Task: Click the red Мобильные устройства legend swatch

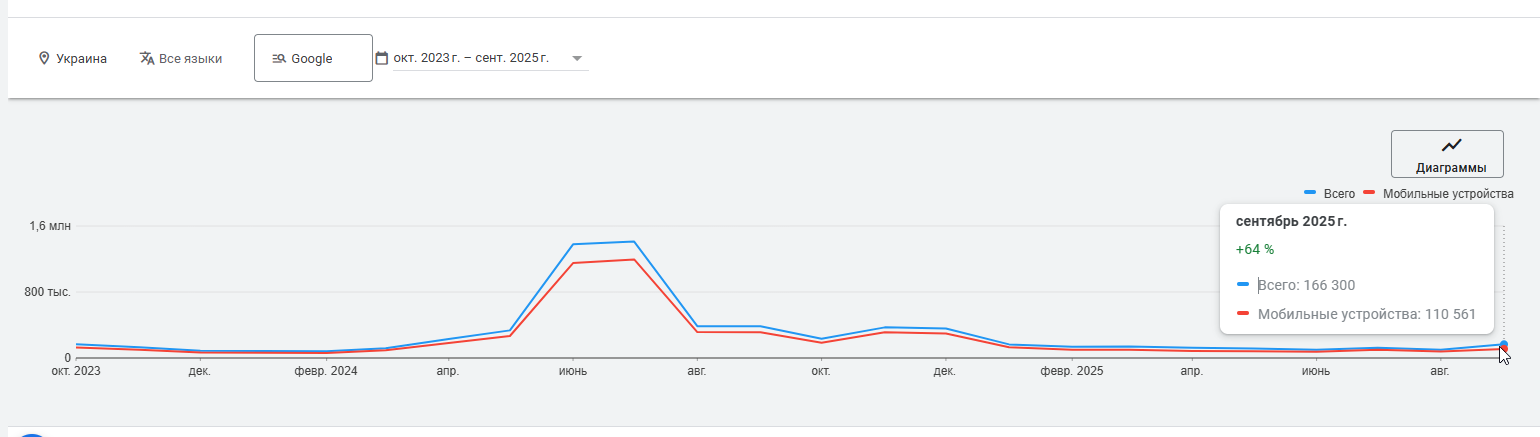Action: coord(1369,193)
